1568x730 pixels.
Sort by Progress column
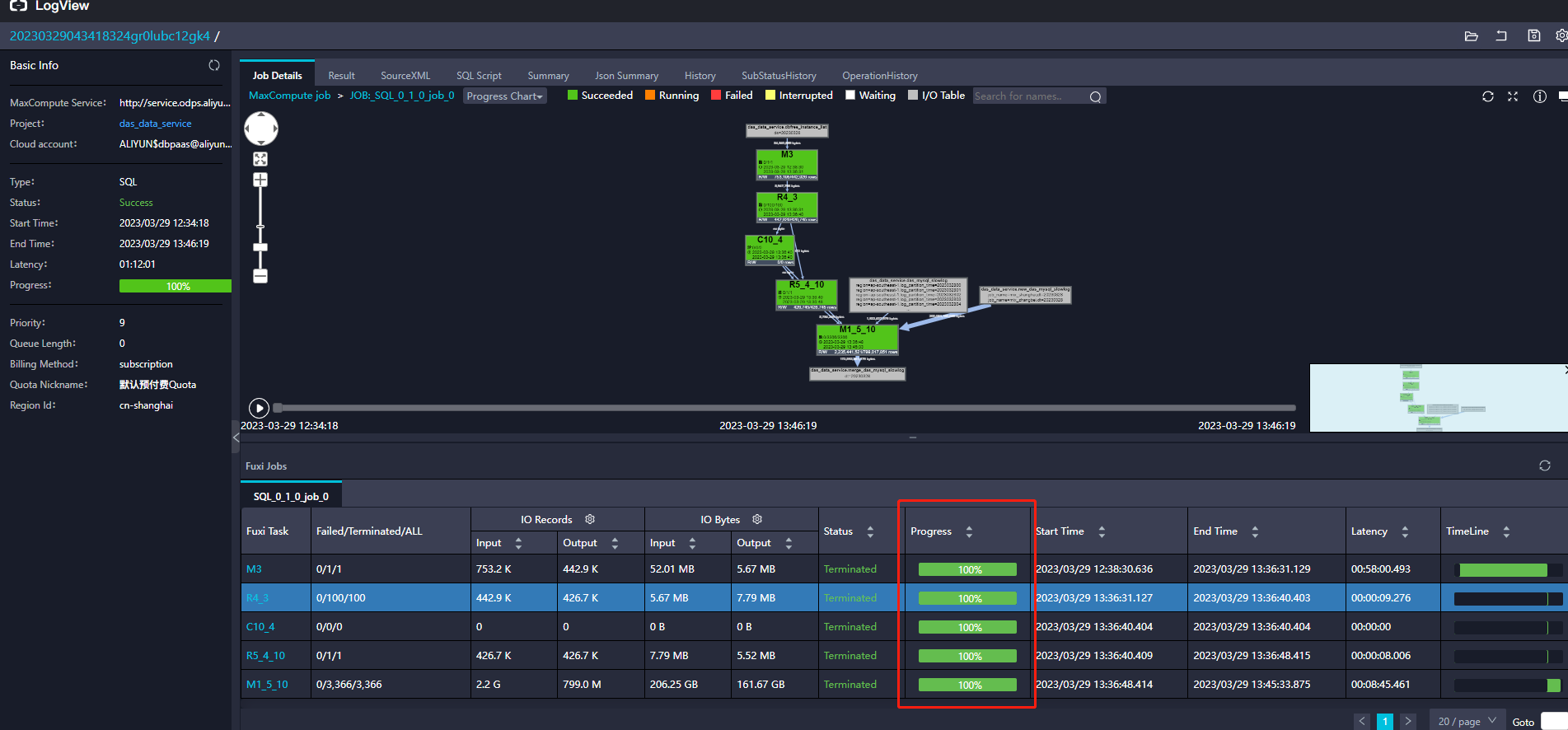pyautogui.click(x=969, y=531)
